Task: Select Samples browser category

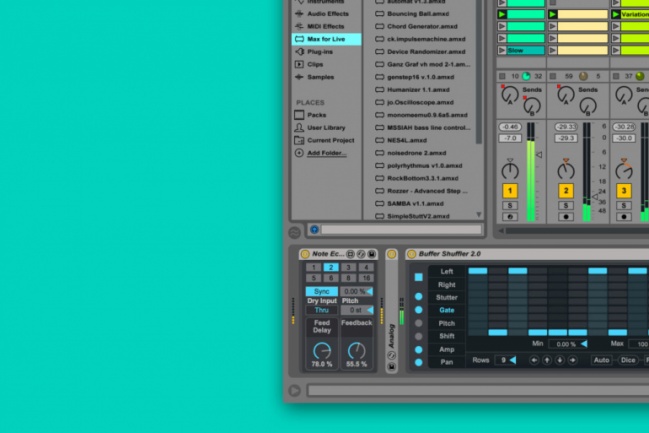Action: tap(327, 77)
